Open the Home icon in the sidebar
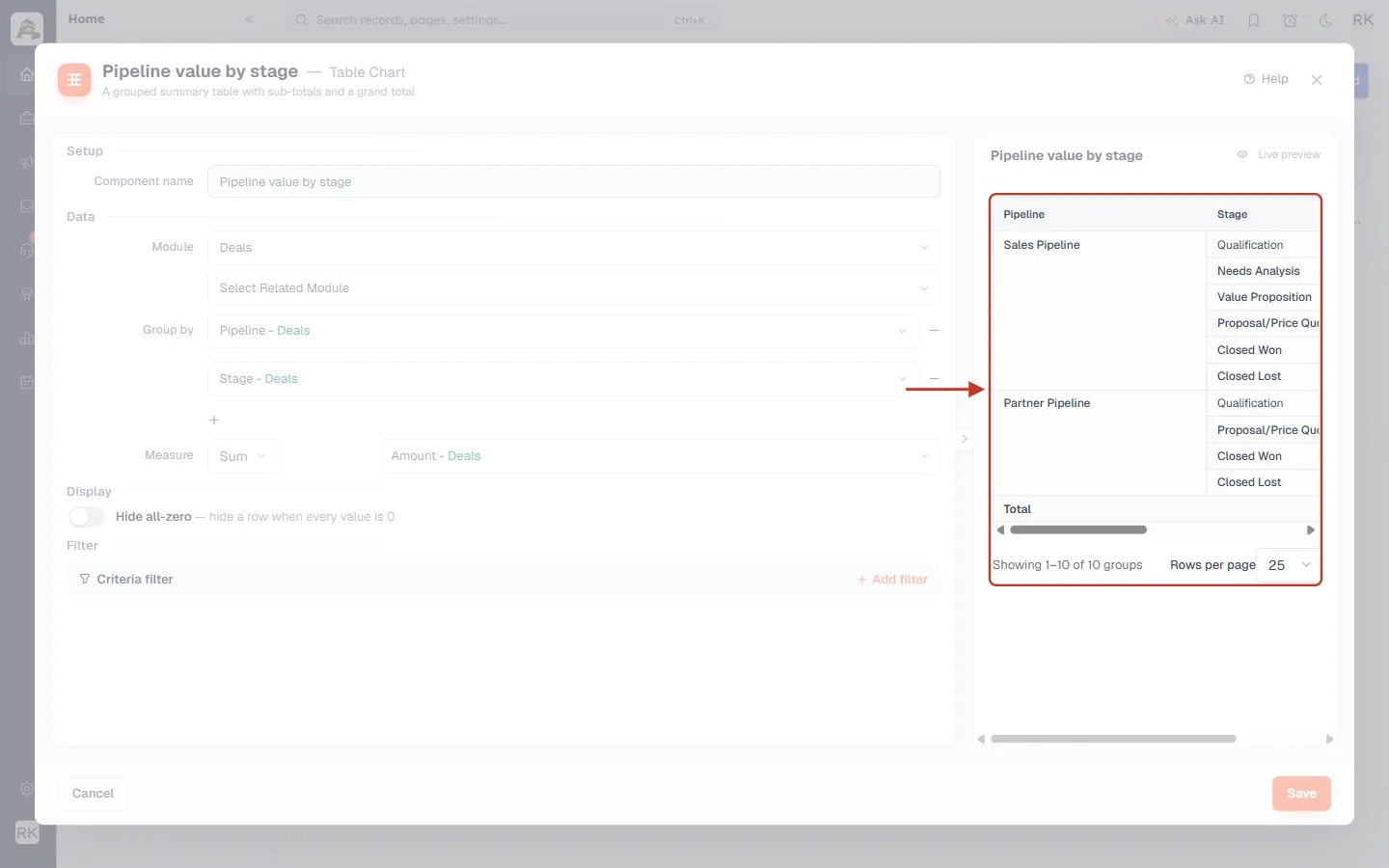 pyautogui.click(x=27, y=74)
